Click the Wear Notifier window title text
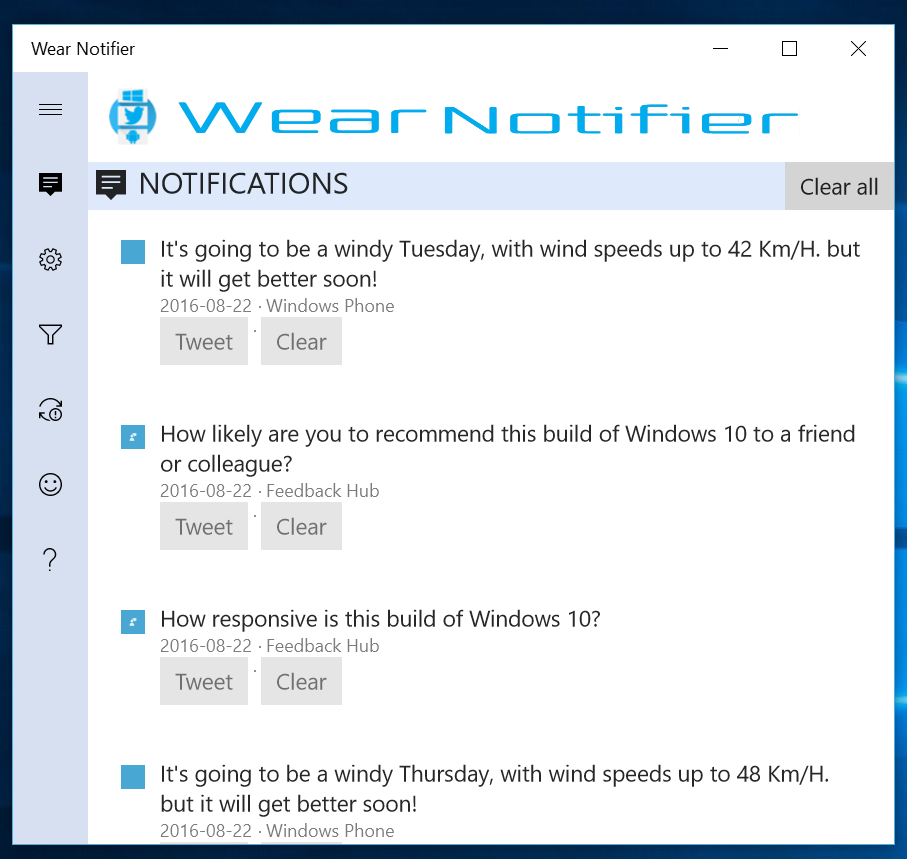The image size is (907, 859). pyautogui.click(x=83, y=49)
